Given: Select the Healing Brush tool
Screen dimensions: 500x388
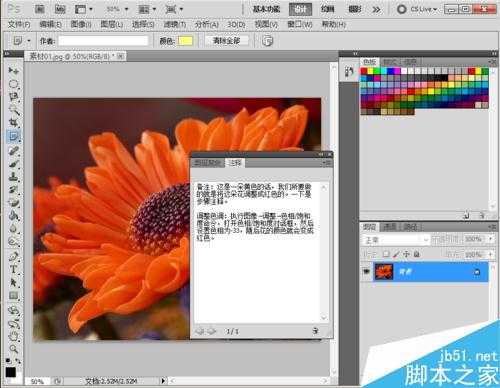Looking at the screenshot, I should pos(13,151).
